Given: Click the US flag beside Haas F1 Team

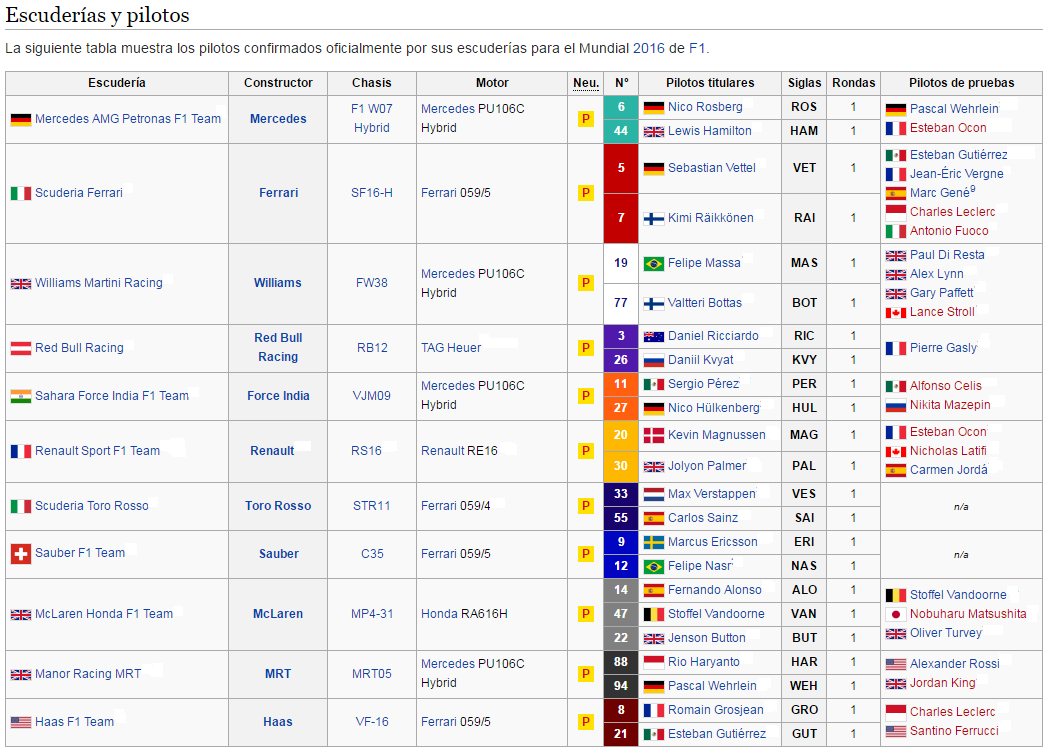Looking at the screenshot, I should pyautogui.click(x=21, y=723).
